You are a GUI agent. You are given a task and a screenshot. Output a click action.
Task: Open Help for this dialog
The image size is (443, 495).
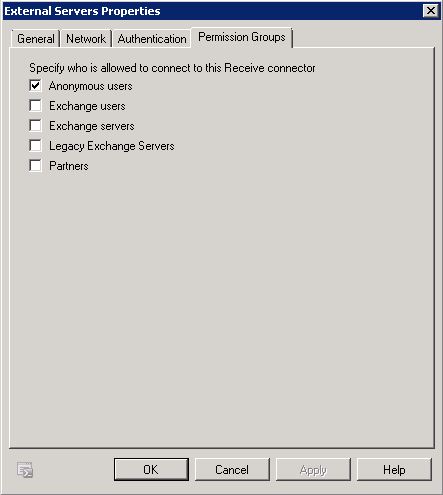coord(394,469)
